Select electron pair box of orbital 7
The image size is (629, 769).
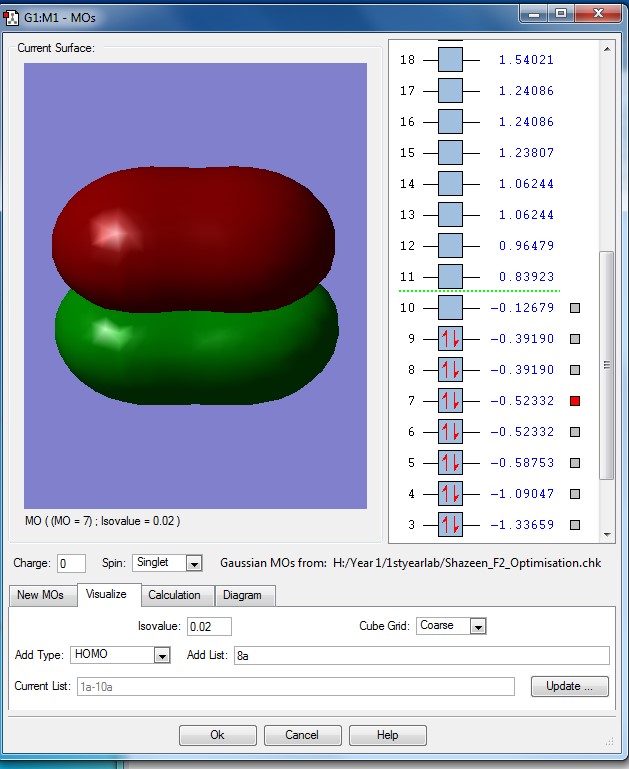pos(450,401)
